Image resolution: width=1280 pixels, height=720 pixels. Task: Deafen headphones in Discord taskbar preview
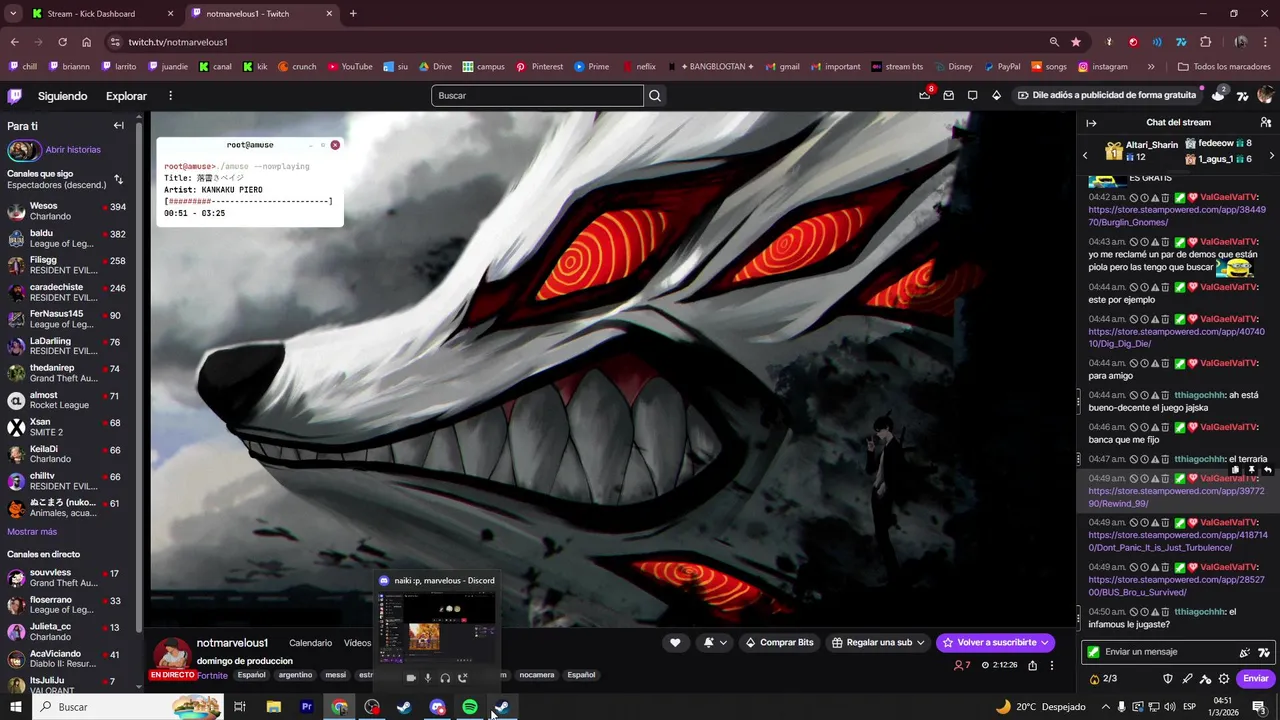coord(445,678)
